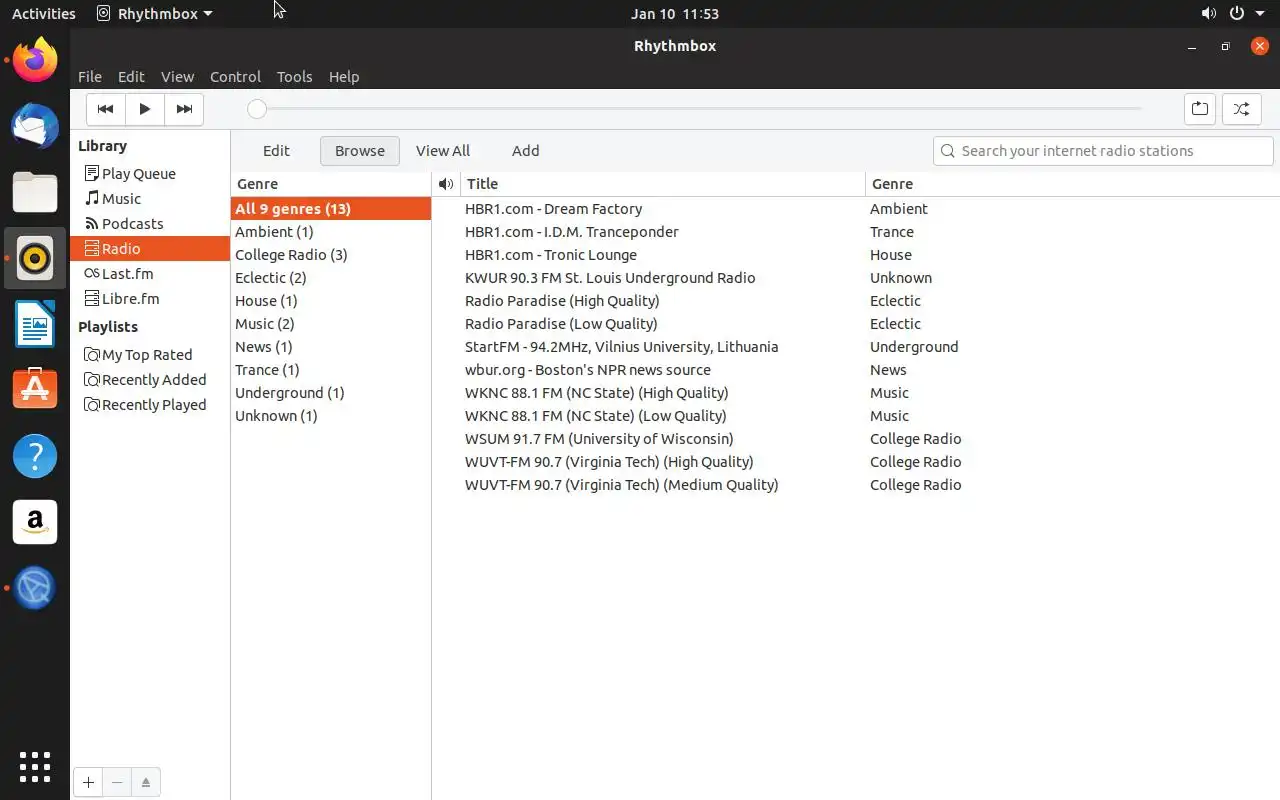Click the speaker column header icon

[446, 184]
